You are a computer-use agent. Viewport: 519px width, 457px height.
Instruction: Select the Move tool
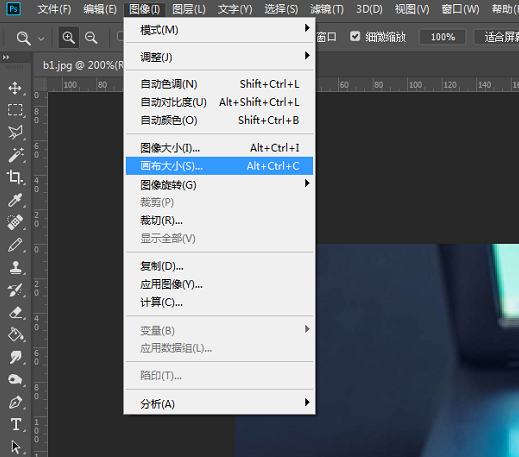pos(15,88)
